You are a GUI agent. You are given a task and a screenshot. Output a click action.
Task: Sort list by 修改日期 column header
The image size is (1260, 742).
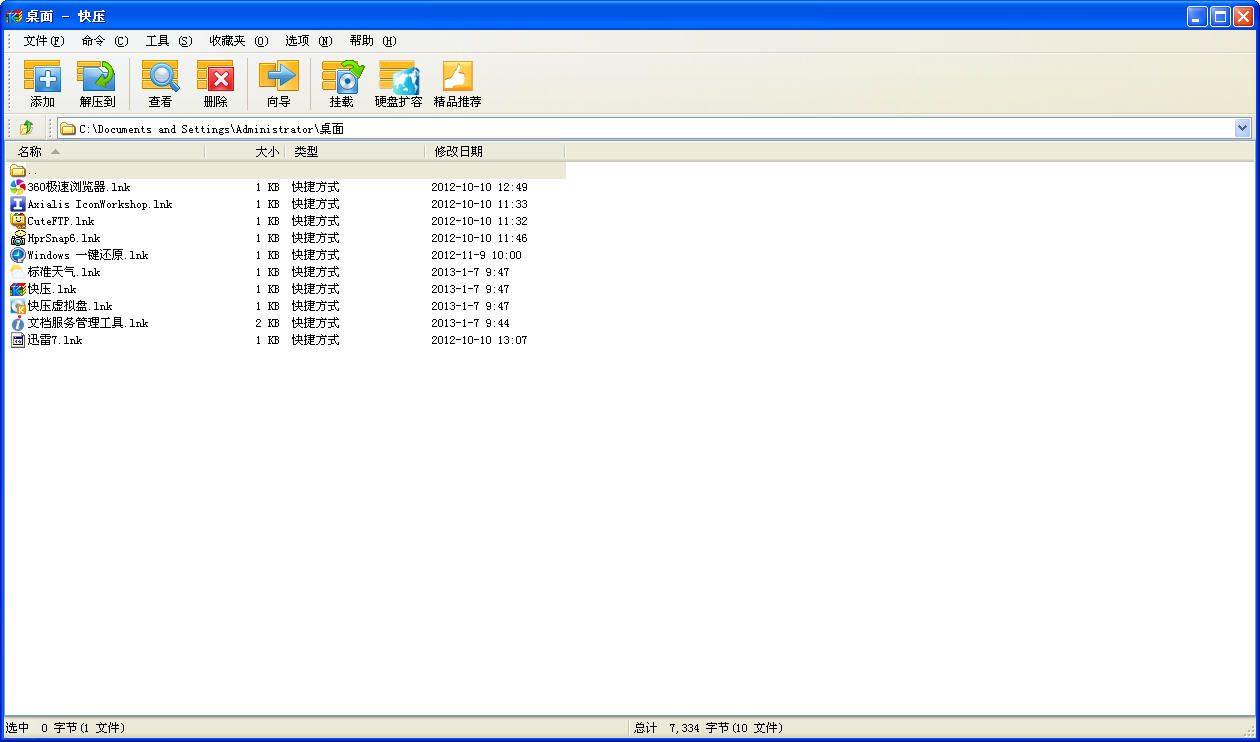pyautogui.click(x=458, y=152)
